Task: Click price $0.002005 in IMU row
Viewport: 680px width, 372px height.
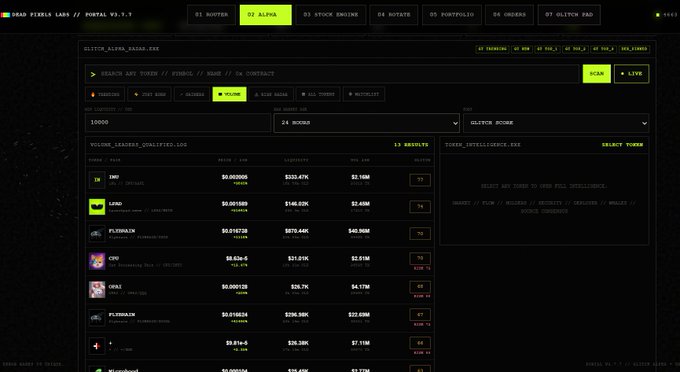Action: click(235, 177)
